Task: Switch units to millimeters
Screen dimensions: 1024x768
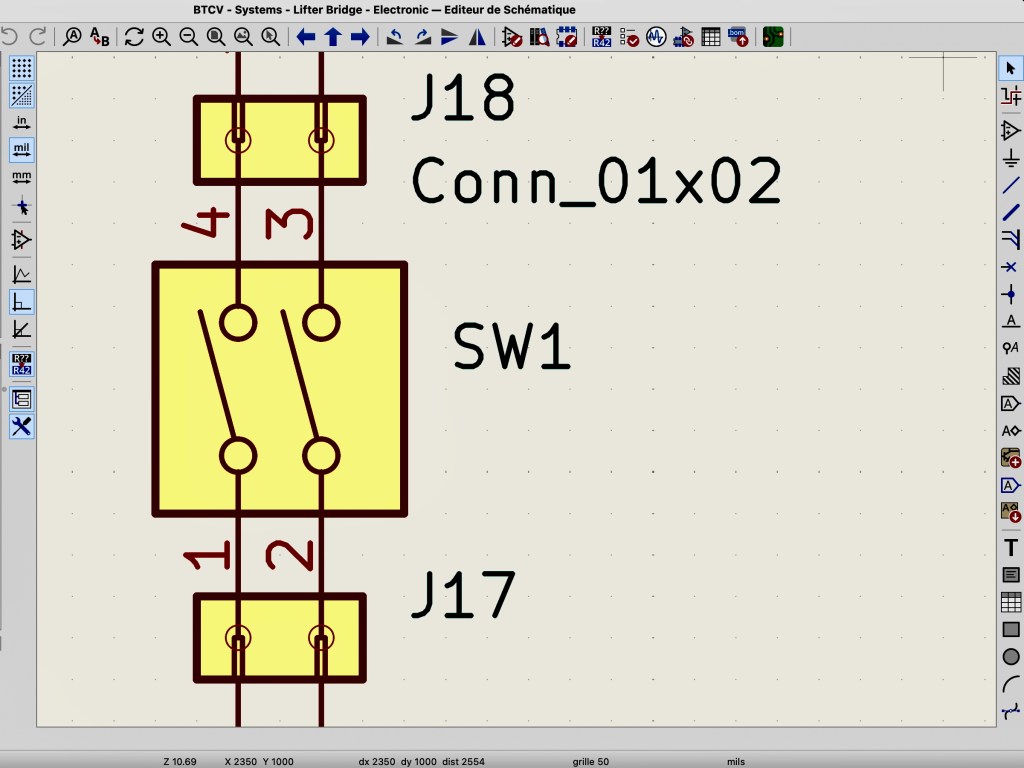Action: point(22,178)
